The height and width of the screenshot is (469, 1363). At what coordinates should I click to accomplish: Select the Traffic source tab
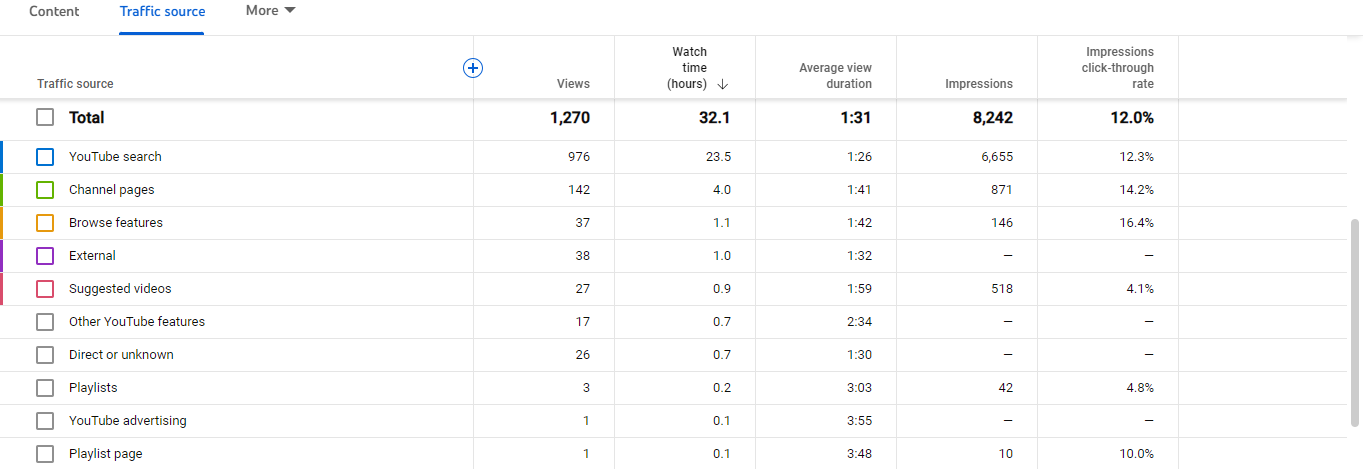click(x=162, y=12)
